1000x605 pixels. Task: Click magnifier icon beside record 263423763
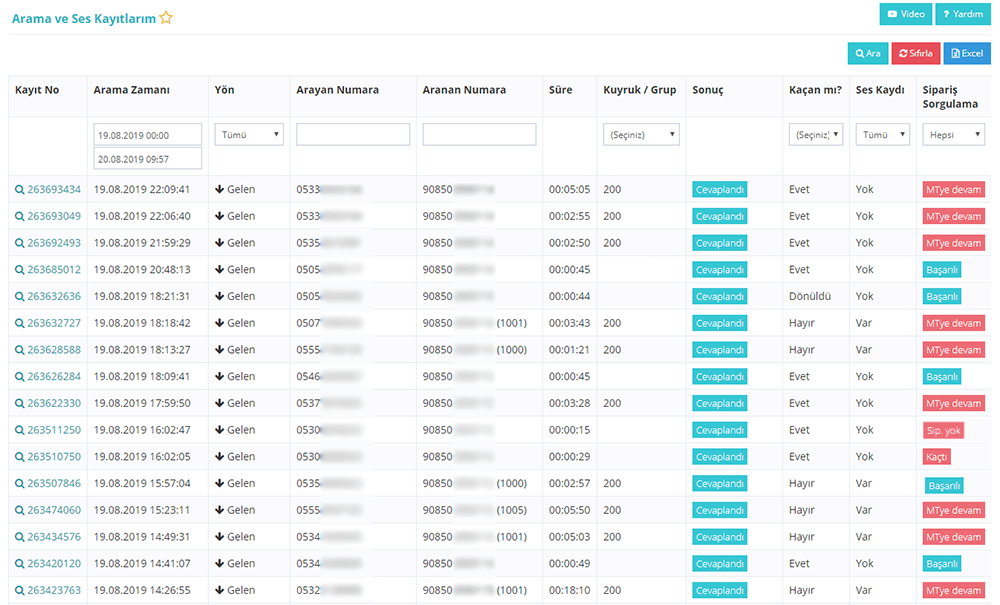click(19, 591)
